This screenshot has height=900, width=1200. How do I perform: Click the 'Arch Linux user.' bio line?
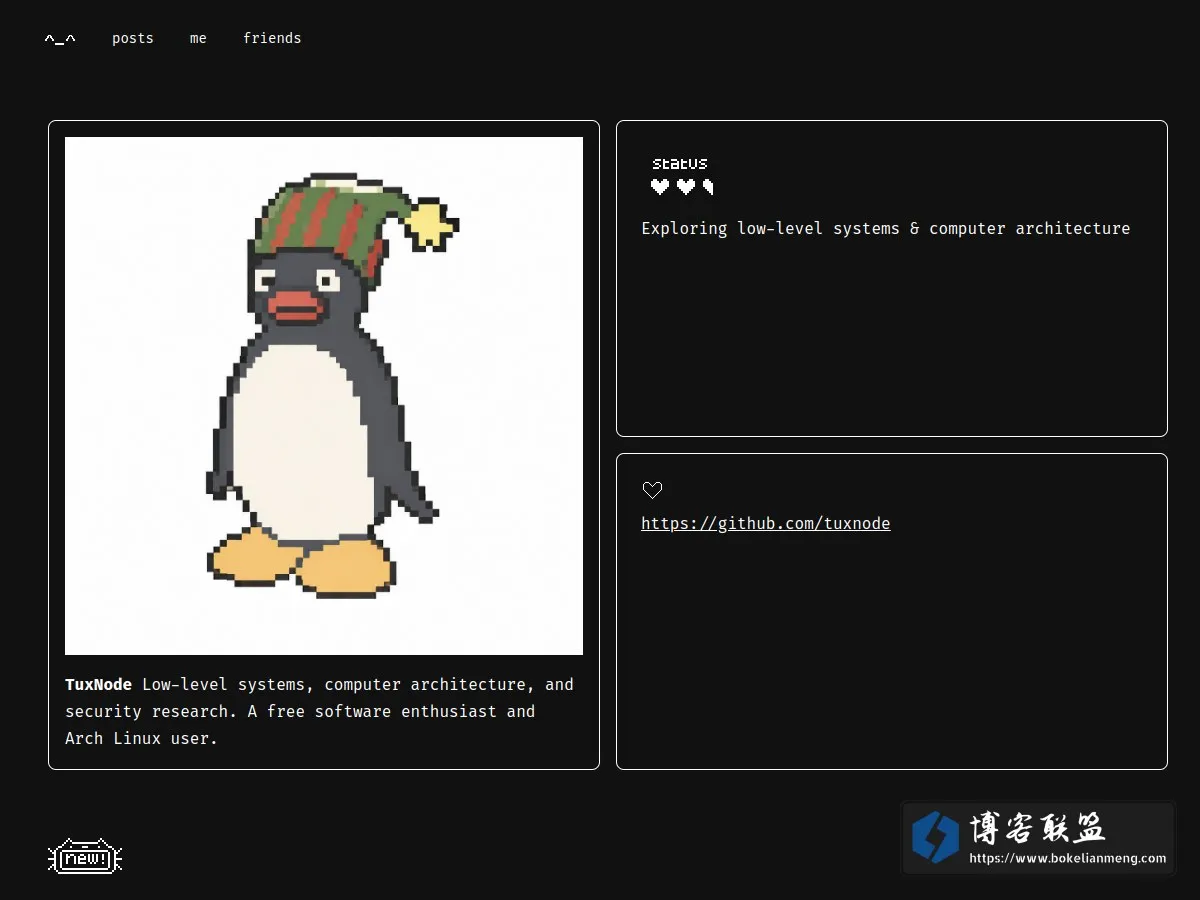141,739
